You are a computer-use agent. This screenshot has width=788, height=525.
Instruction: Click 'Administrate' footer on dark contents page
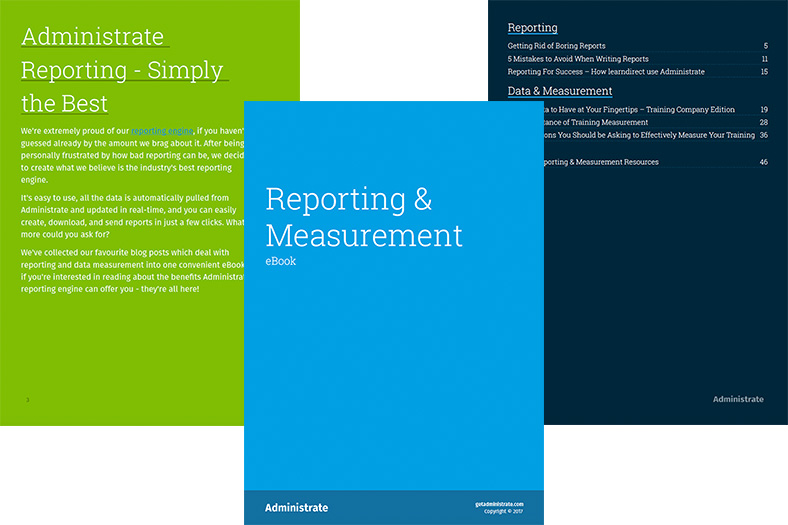coord(738,399)
